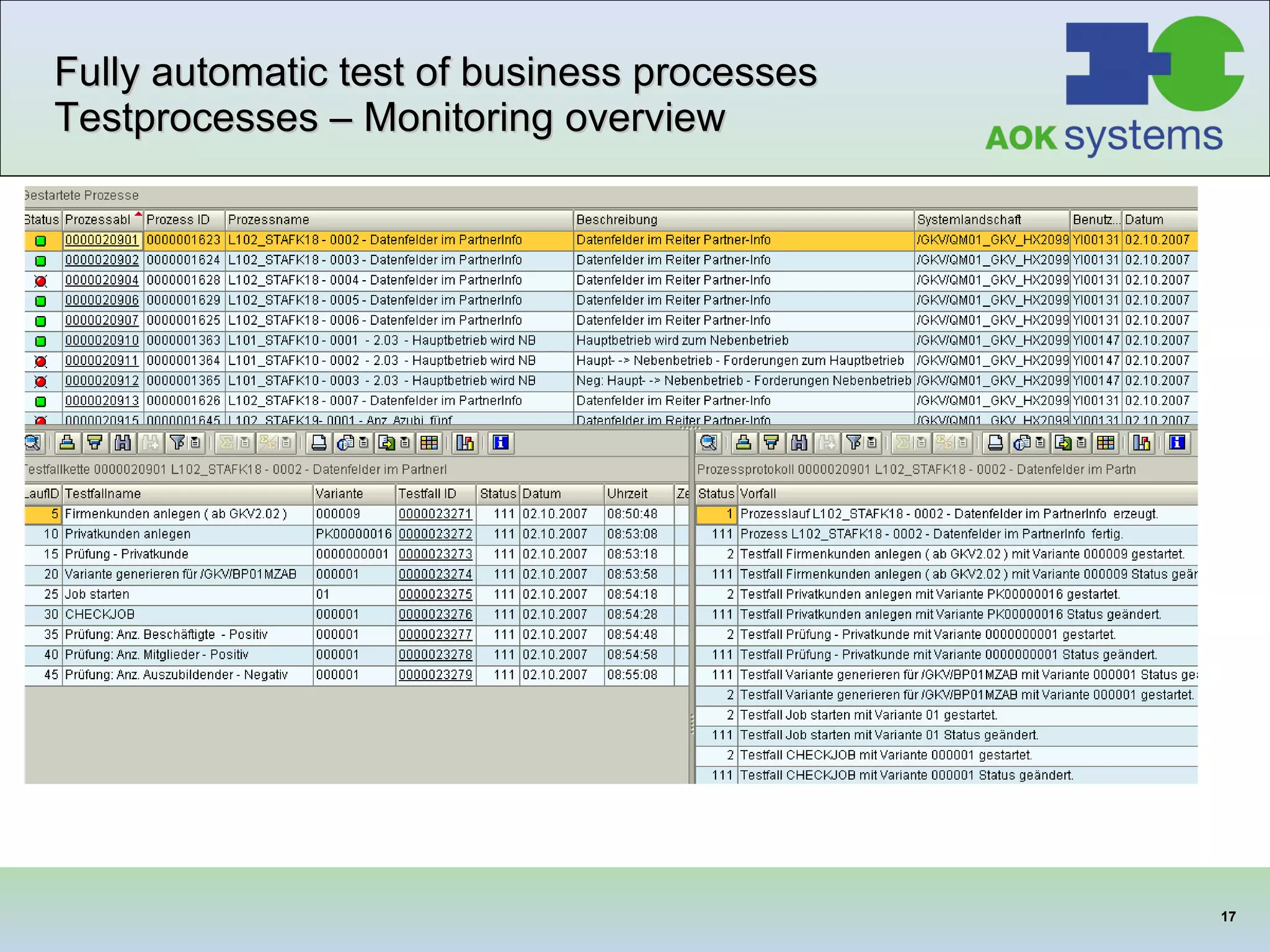Select the 'Privatkunden anlegen' test case row

point(357,534)
